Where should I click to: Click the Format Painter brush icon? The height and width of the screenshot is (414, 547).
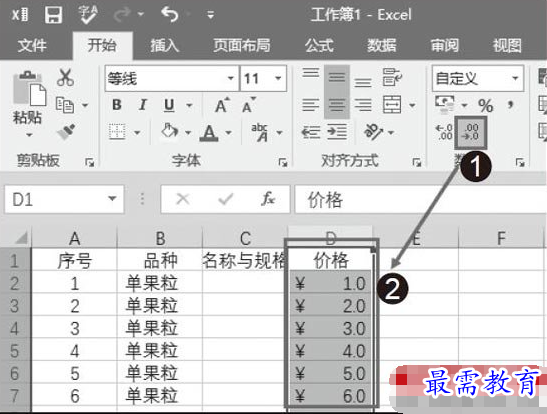point(66,132)
